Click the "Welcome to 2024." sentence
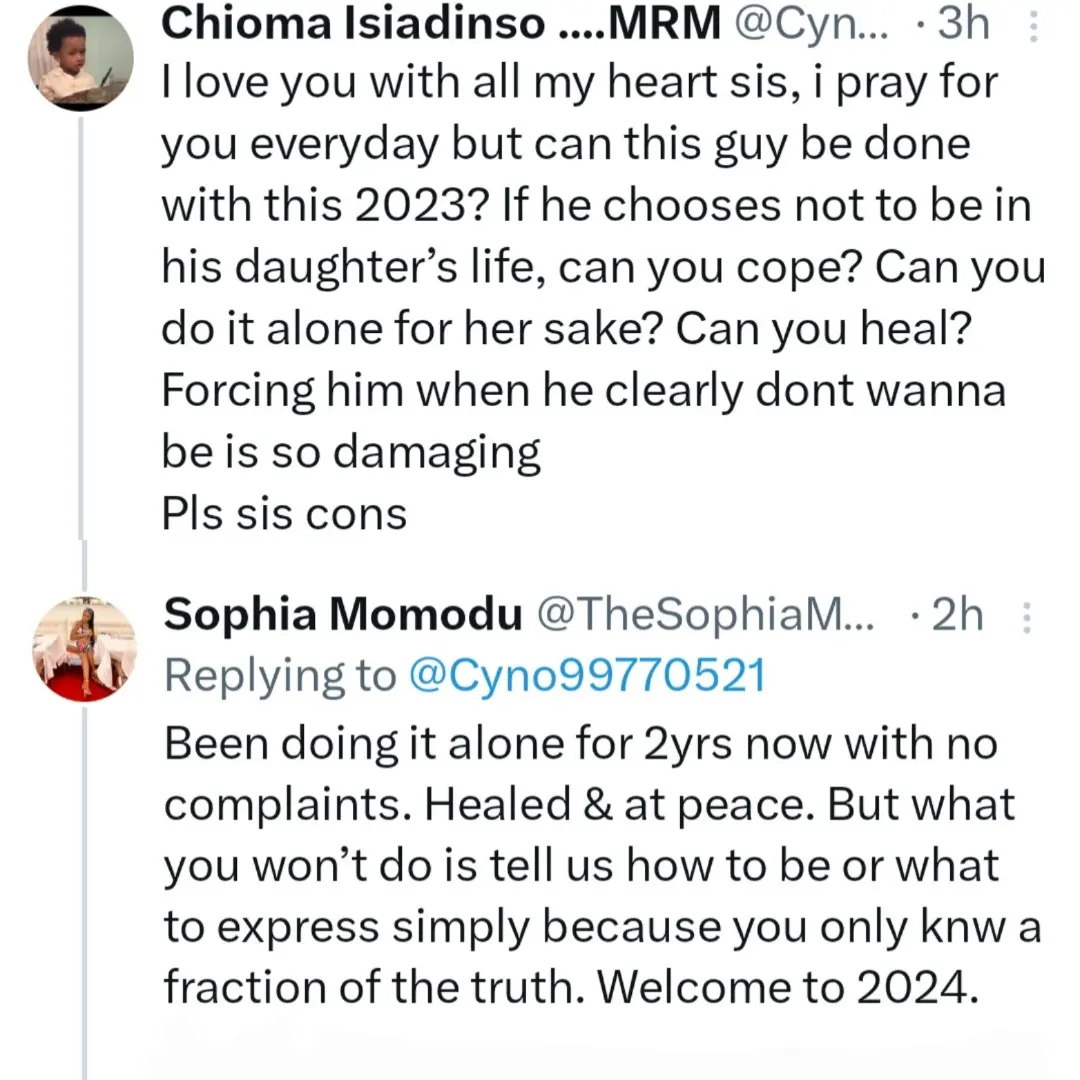This screenshot has width=1080, height=1080. [788, 990]
